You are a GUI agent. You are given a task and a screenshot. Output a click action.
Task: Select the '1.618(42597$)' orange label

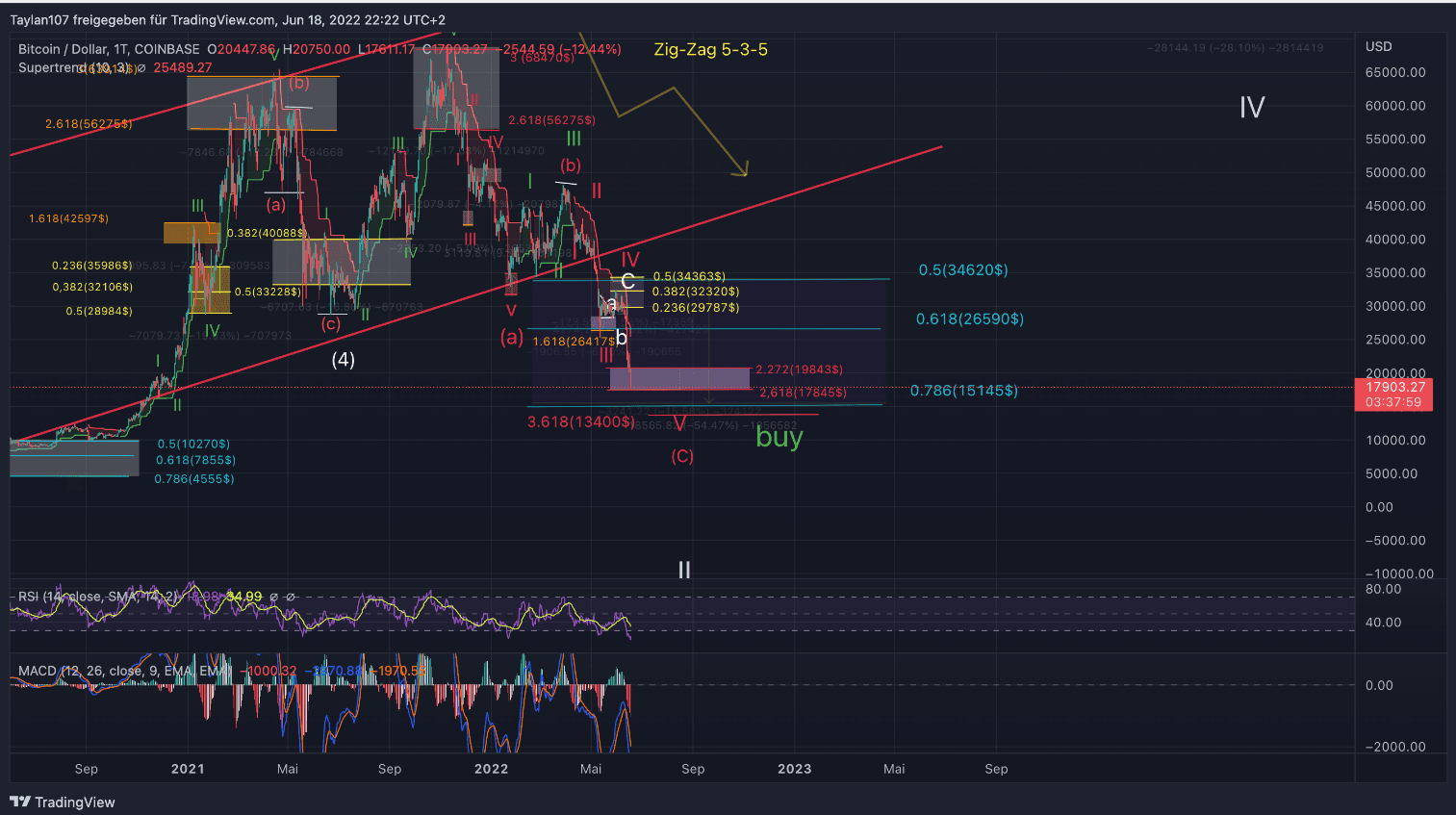[69, 219]
